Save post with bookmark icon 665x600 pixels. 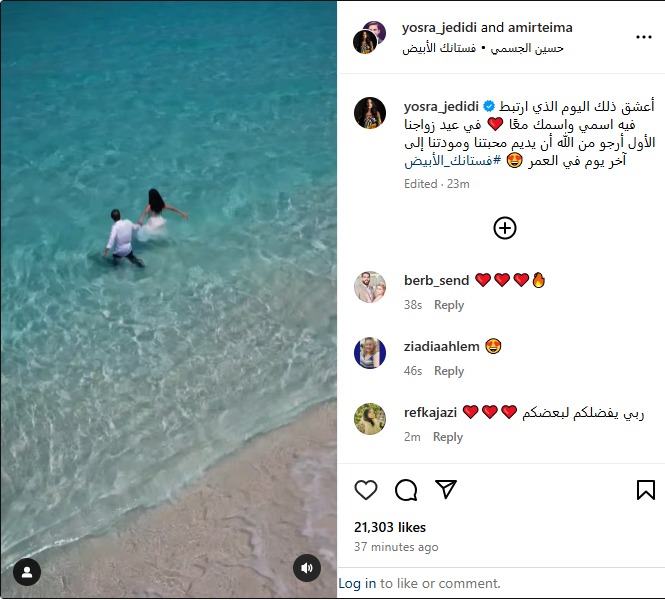point(645,490)
